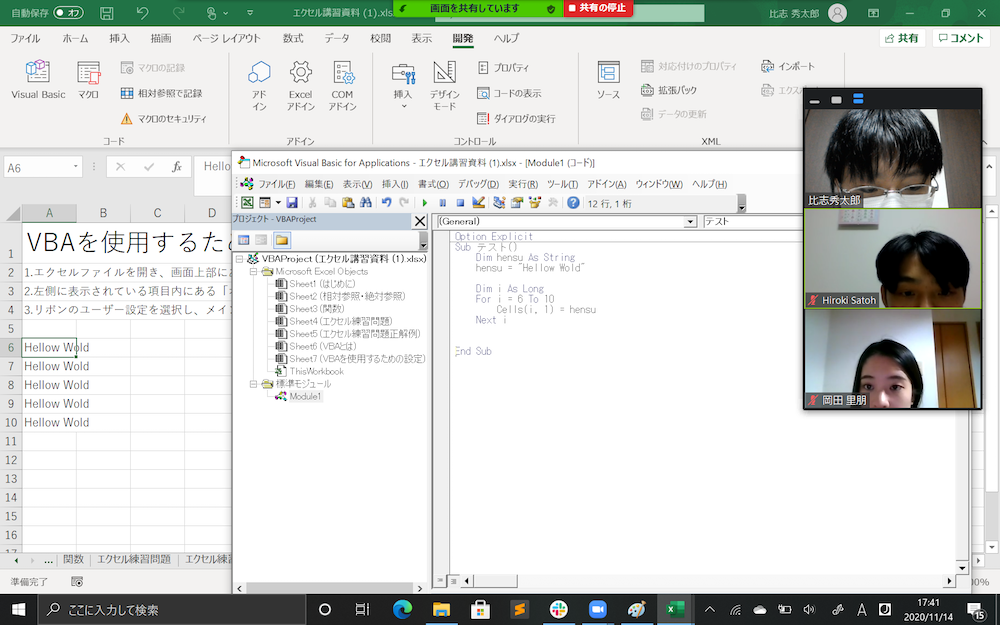The image size is (1000, 625).
Task: Toggle design mode in VBA toolbar
Action: click(x=478, y=203)
